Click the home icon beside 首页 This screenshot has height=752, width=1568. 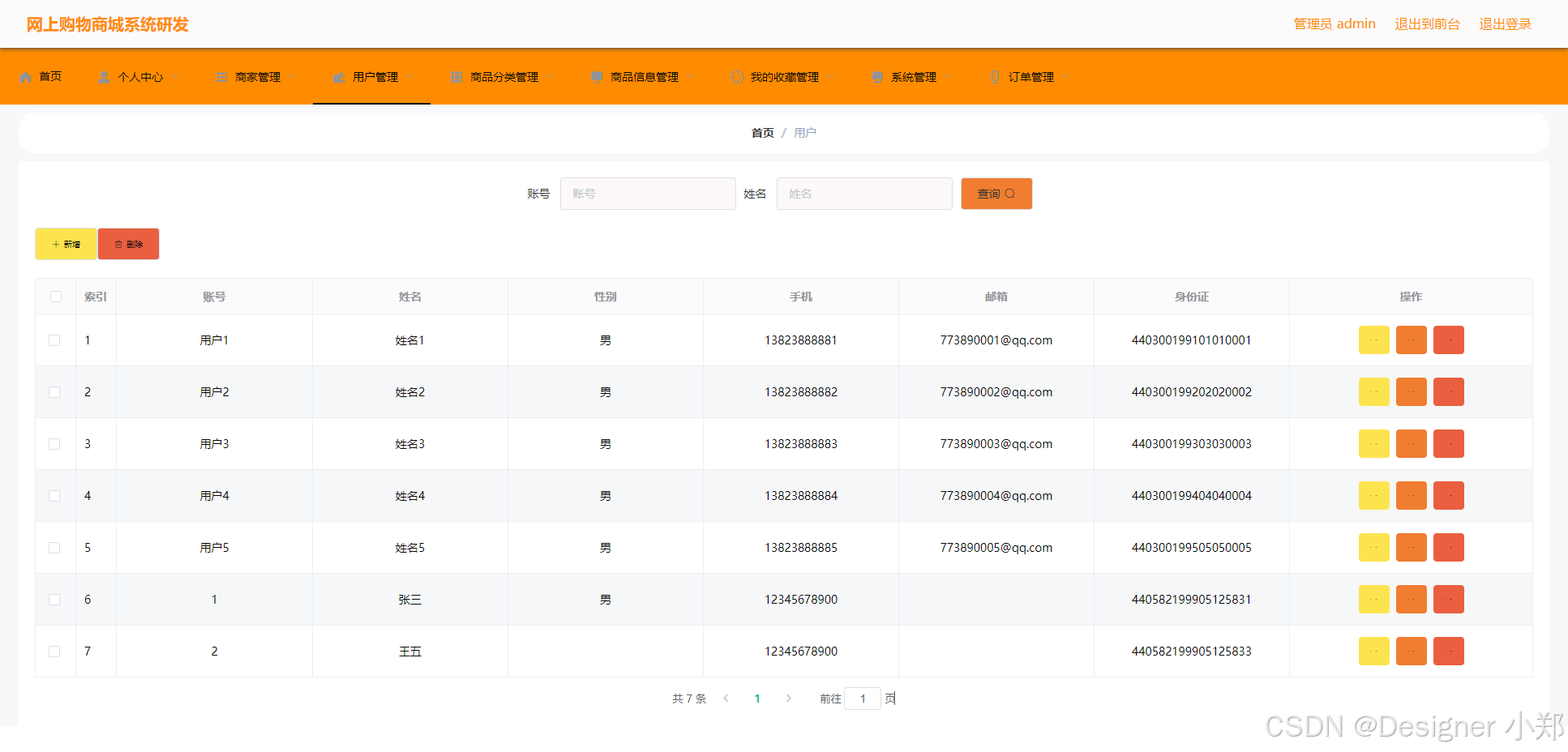26,77
